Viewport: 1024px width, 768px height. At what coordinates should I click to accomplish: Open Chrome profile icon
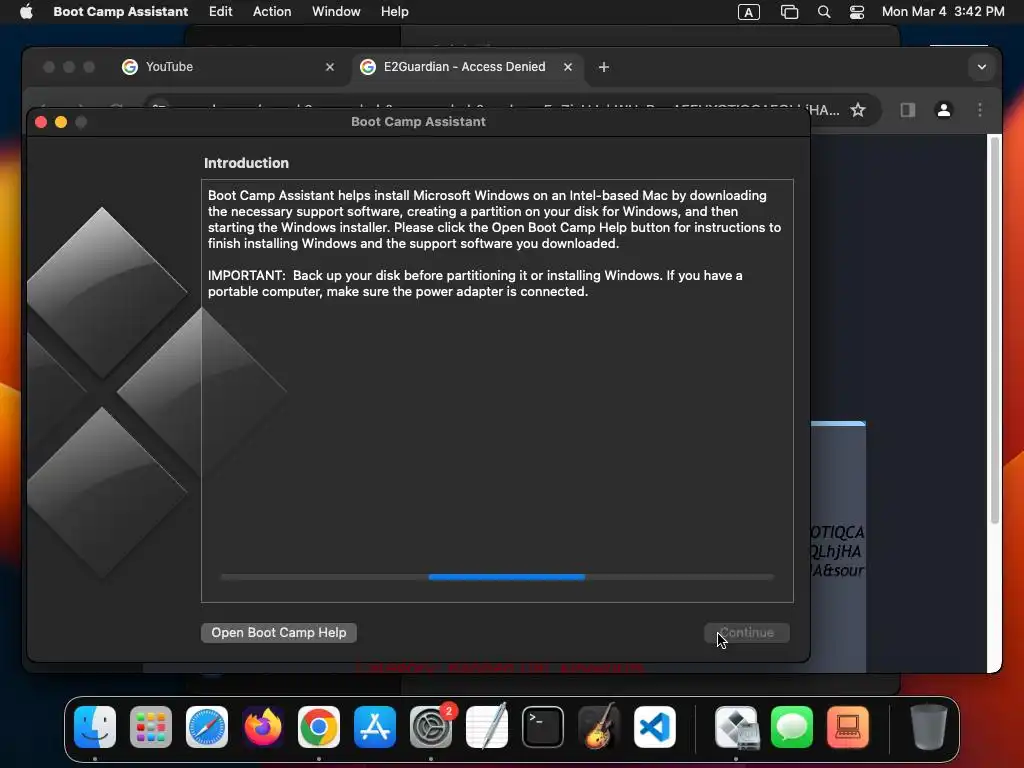(x=943, y=110)
